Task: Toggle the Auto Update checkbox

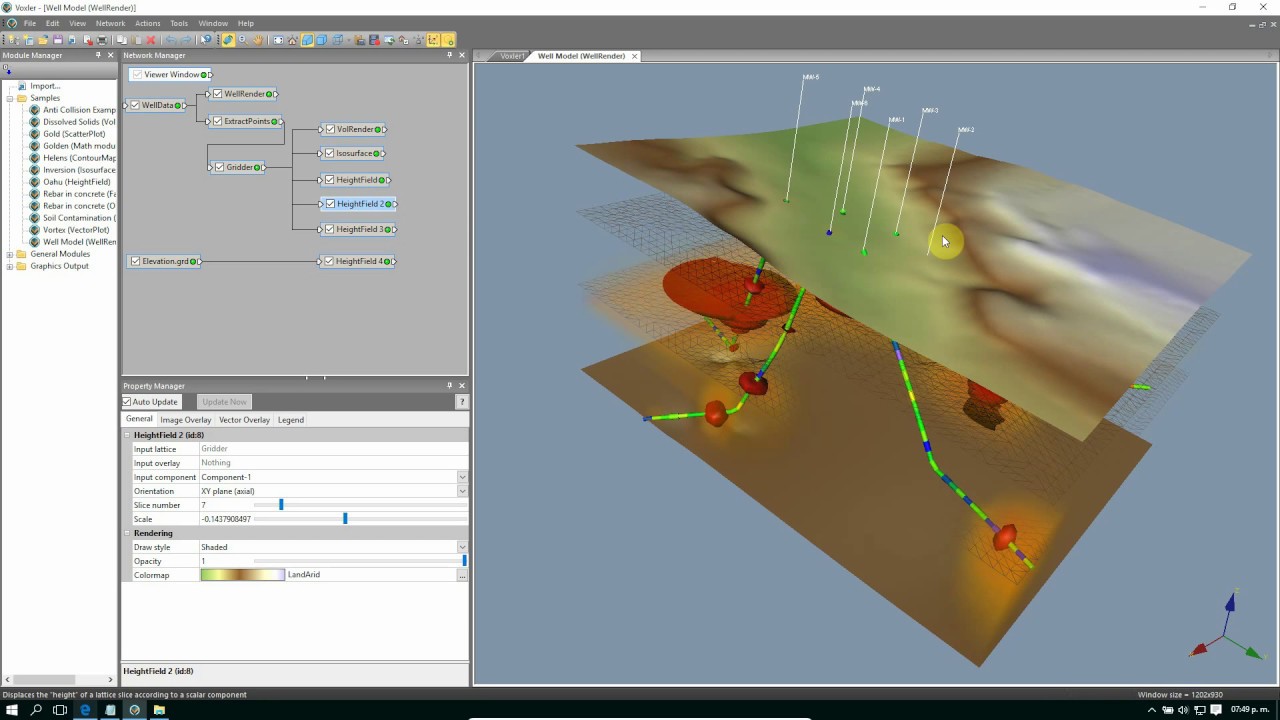Action: [x=127, y=402]
